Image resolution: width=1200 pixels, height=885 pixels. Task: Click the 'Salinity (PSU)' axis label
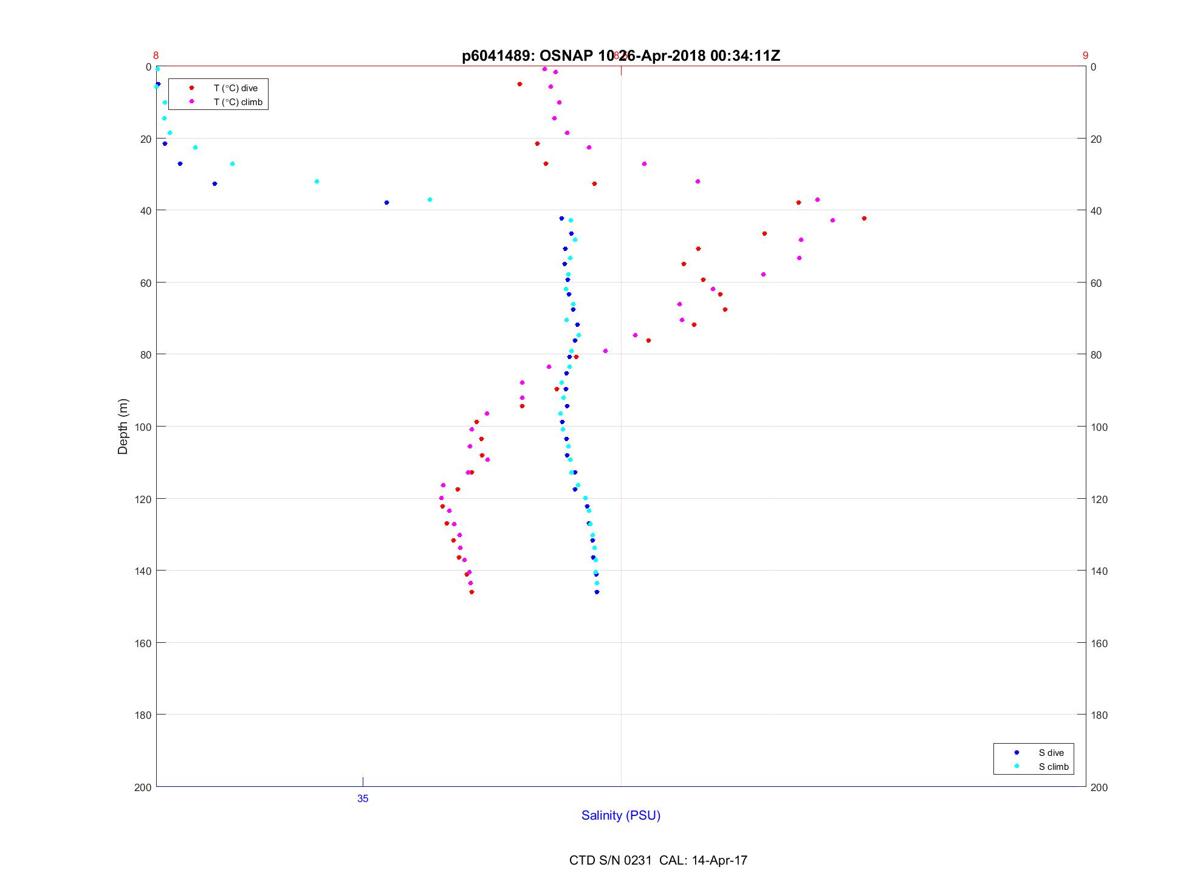click(621, 816)
